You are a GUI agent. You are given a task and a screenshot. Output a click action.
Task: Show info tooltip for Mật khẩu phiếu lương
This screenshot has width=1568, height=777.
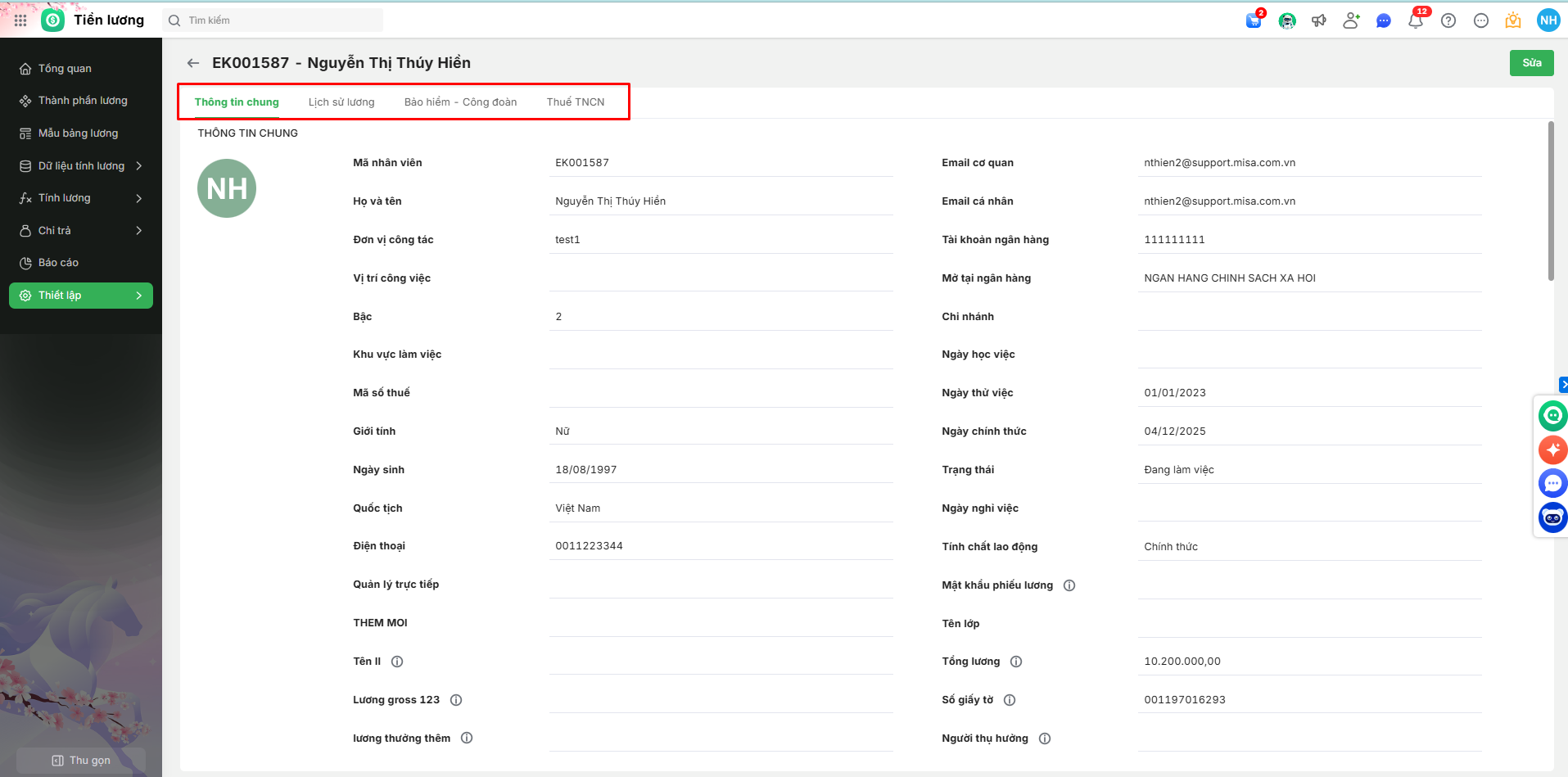coord(1069,585)
